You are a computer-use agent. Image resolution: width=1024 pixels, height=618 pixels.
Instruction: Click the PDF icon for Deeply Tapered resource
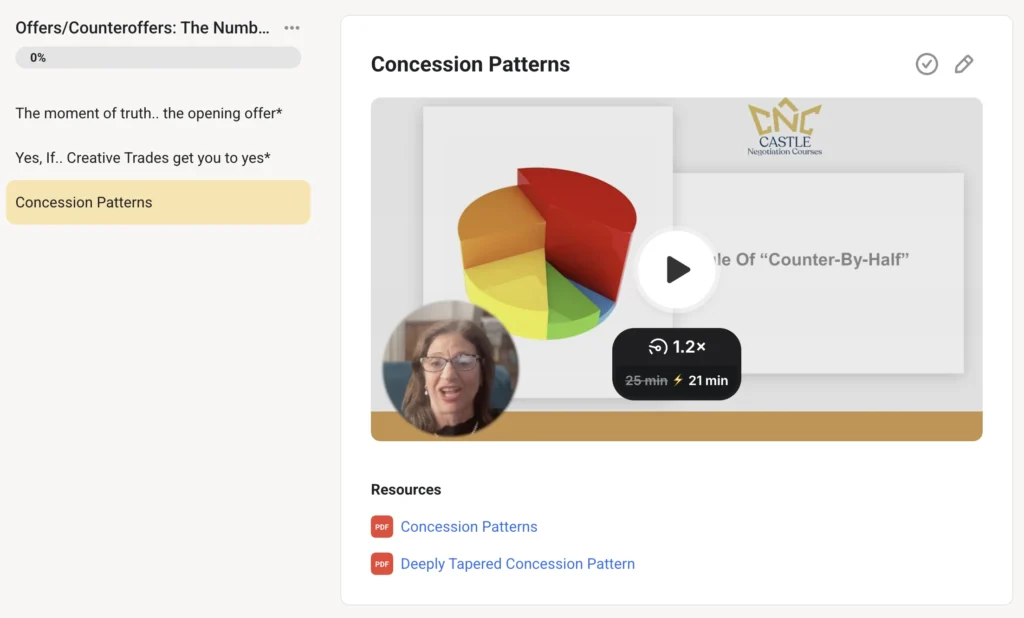coord(382,564)
